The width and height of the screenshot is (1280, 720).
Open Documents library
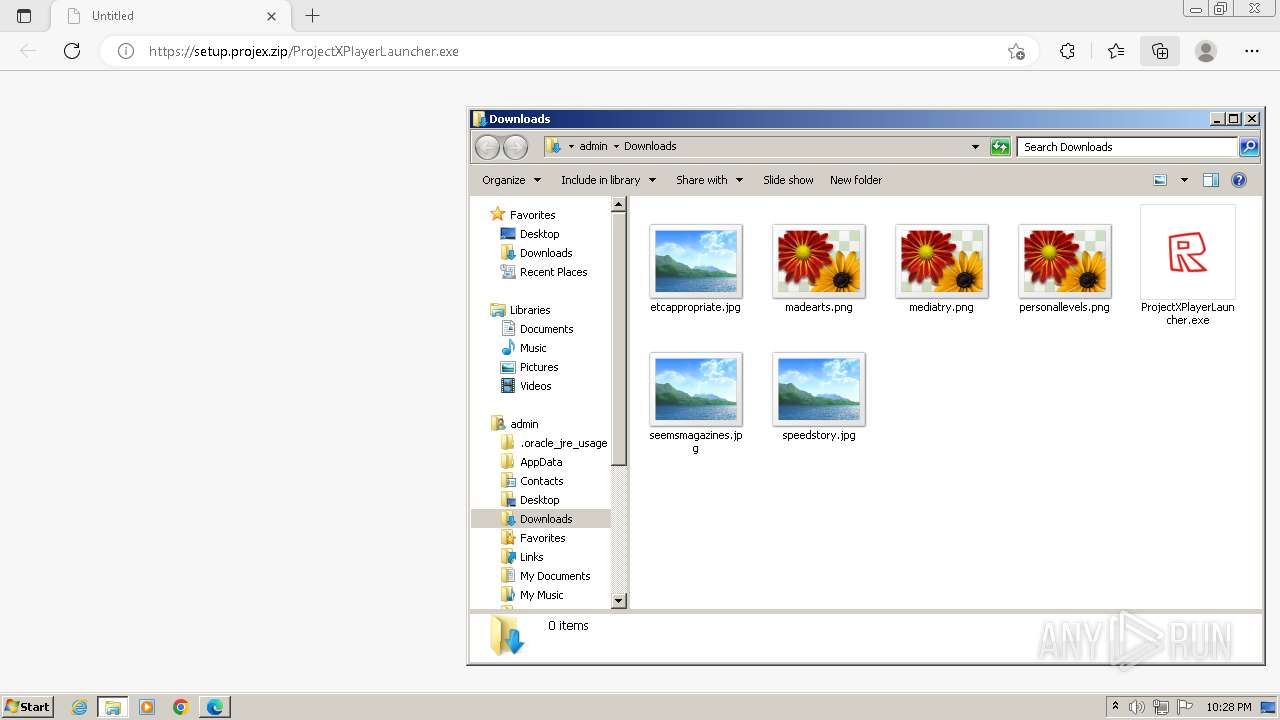(x=546, y=329)
